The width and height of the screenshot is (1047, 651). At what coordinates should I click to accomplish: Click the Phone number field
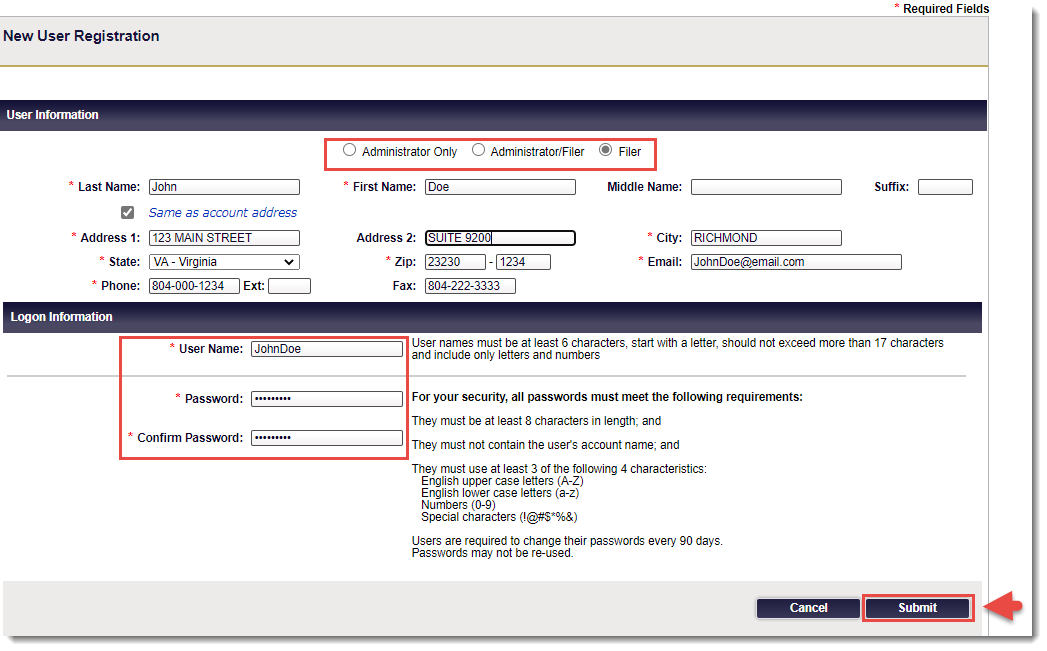[x=193, y=286]
